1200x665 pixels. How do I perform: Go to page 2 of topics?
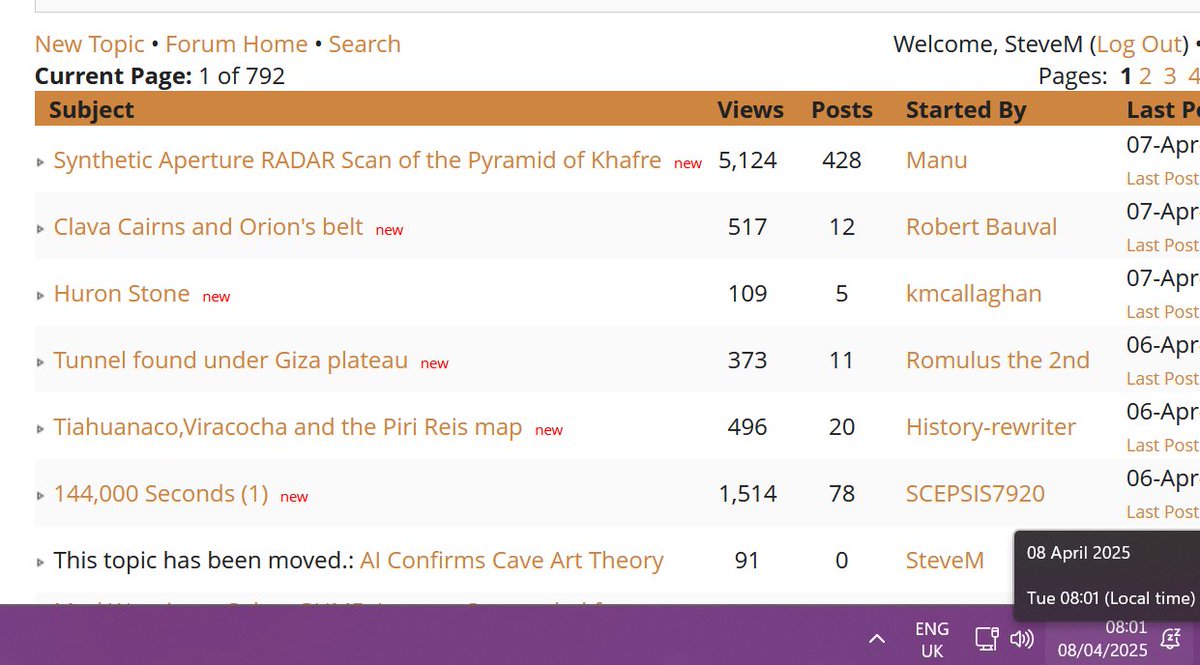(x=1145, y=76)
